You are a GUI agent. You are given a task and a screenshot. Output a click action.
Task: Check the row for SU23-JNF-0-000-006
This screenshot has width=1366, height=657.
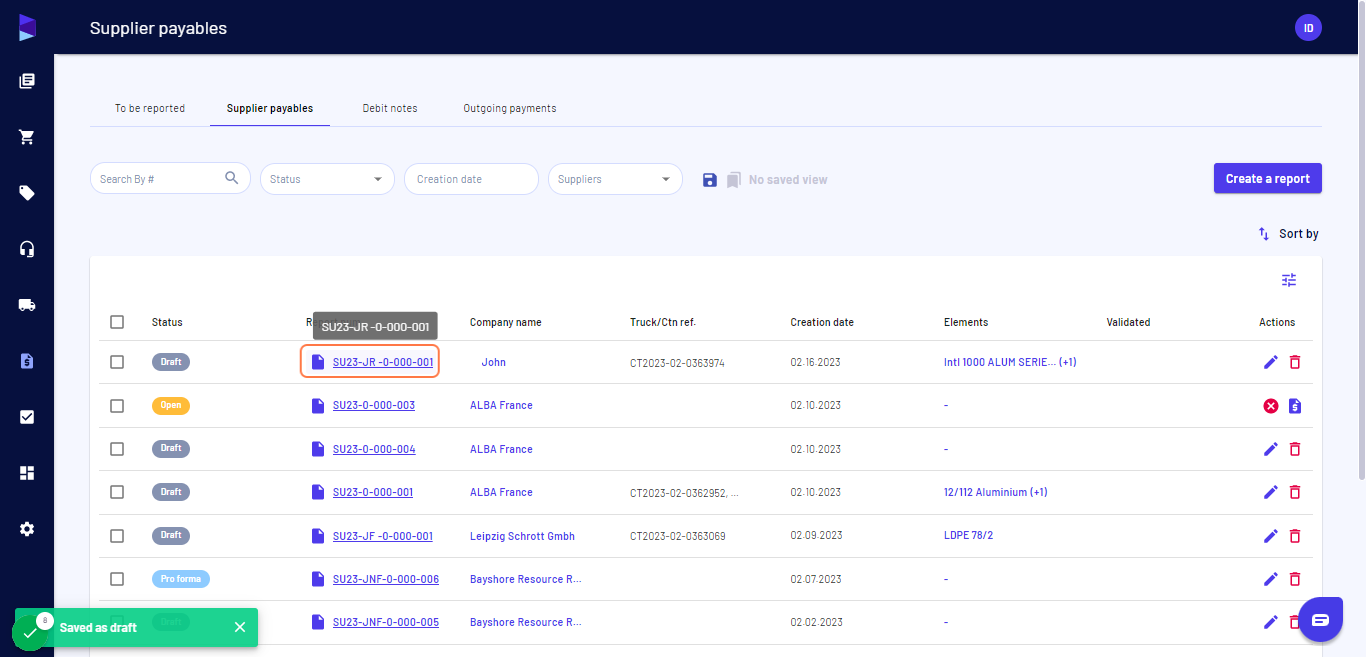click(117, 579)
